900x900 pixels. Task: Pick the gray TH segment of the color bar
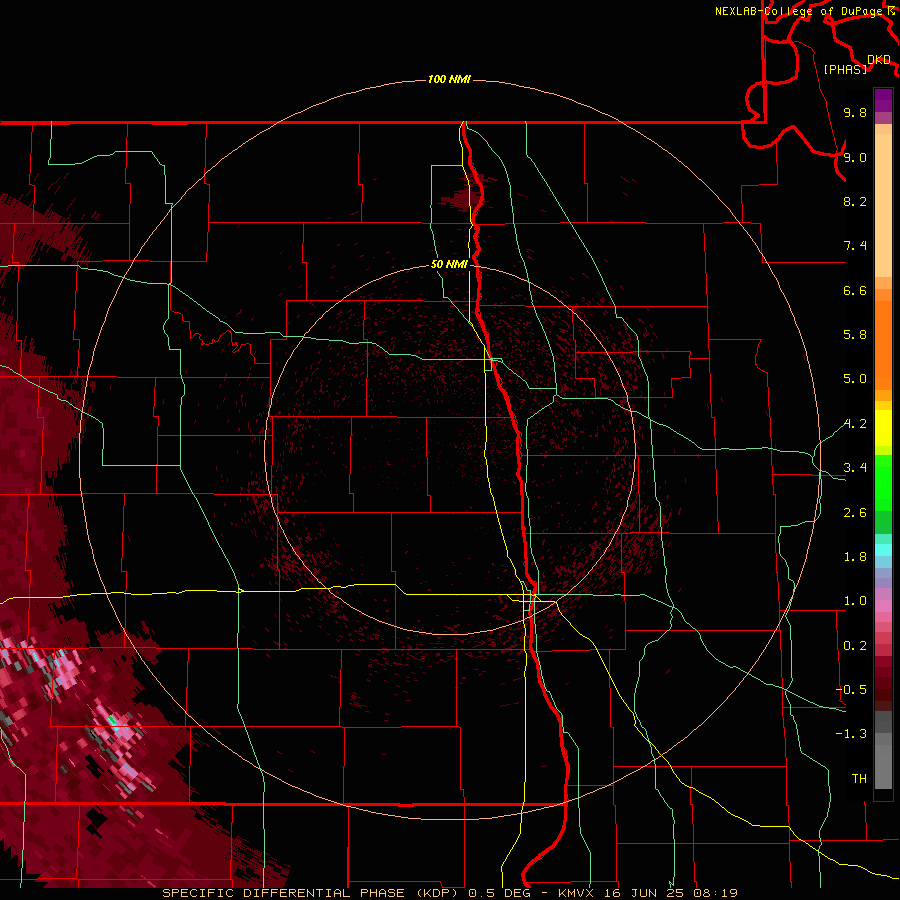tap(883, 766)
